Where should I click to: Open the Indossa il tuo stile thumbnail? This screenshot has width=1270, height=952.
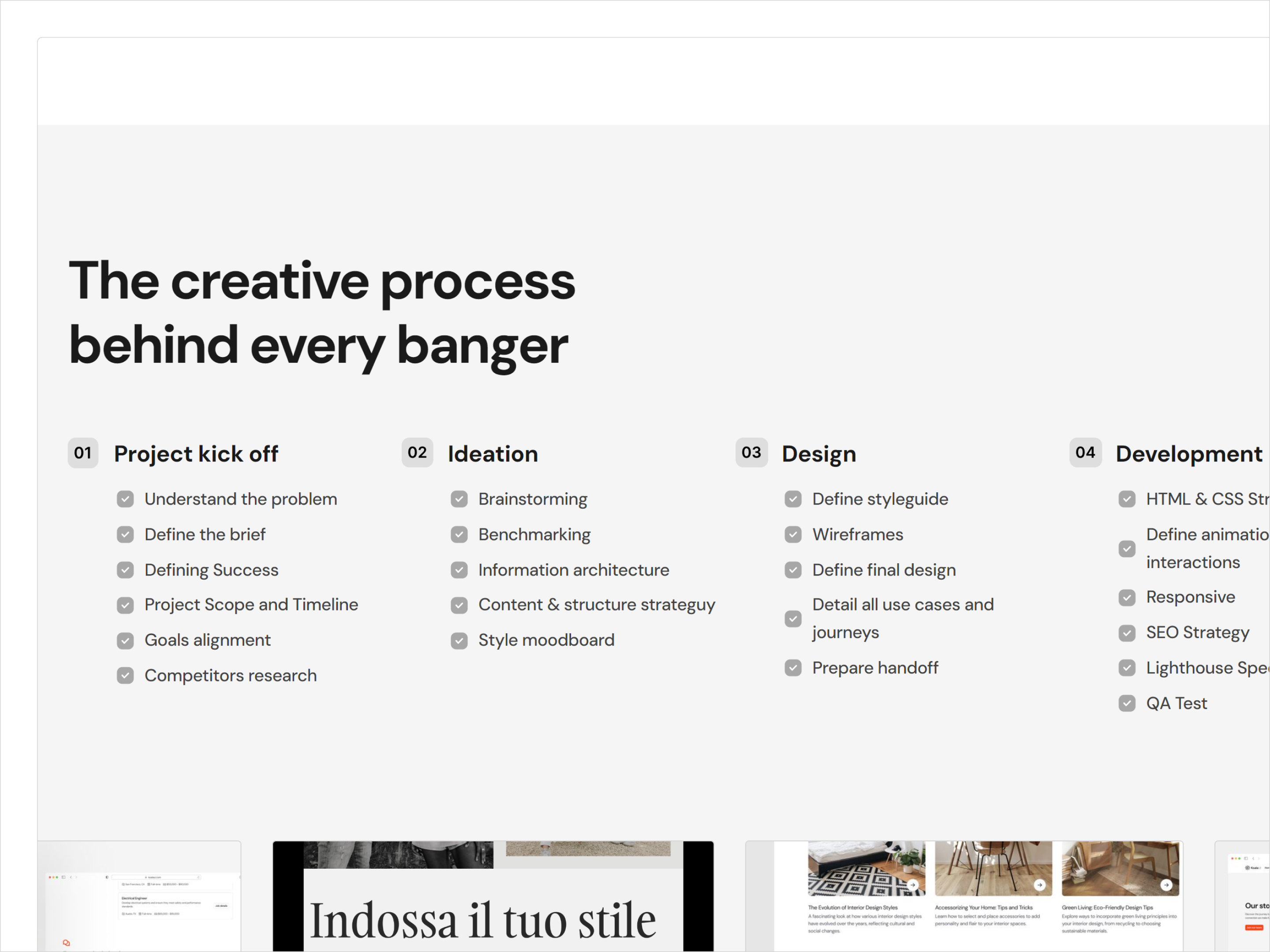click(493, 896)
